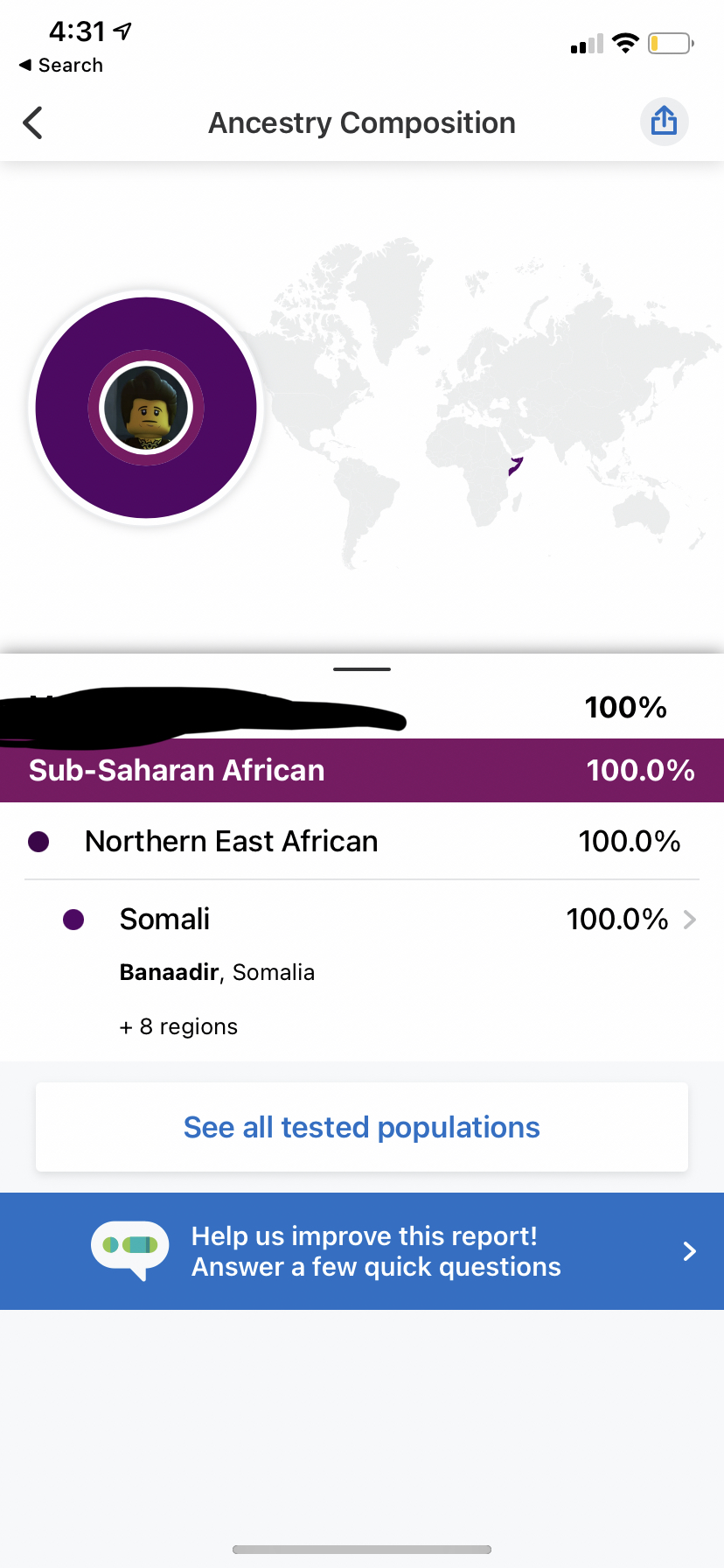Tap the Banaadir, Somalia region label
Image resolution: width=724 pixels, height=1568 pixels.
click(217, 972)
